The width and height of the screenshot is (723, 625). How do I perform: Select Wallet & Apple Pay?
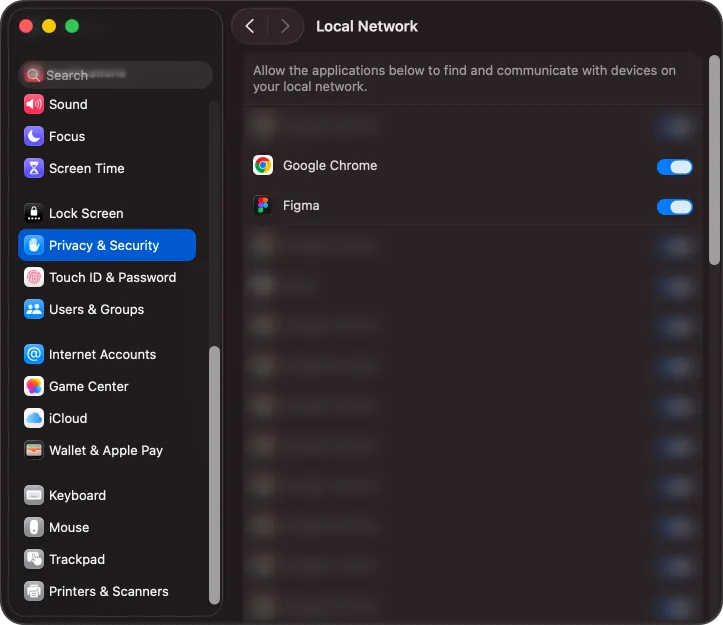pos(107,450)
